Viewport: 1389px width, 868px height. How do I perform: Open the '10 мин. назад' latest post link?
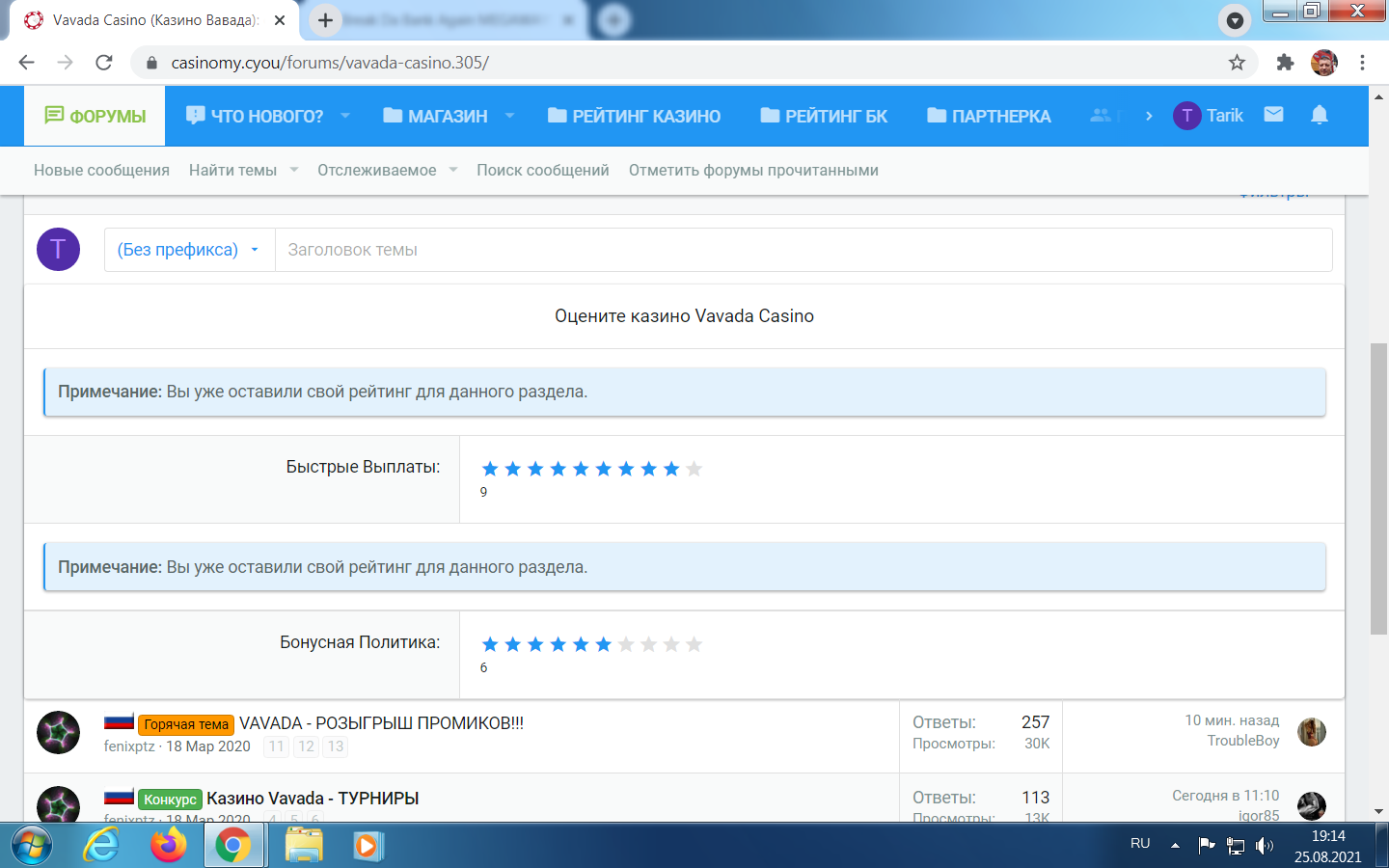(1232, 720)
